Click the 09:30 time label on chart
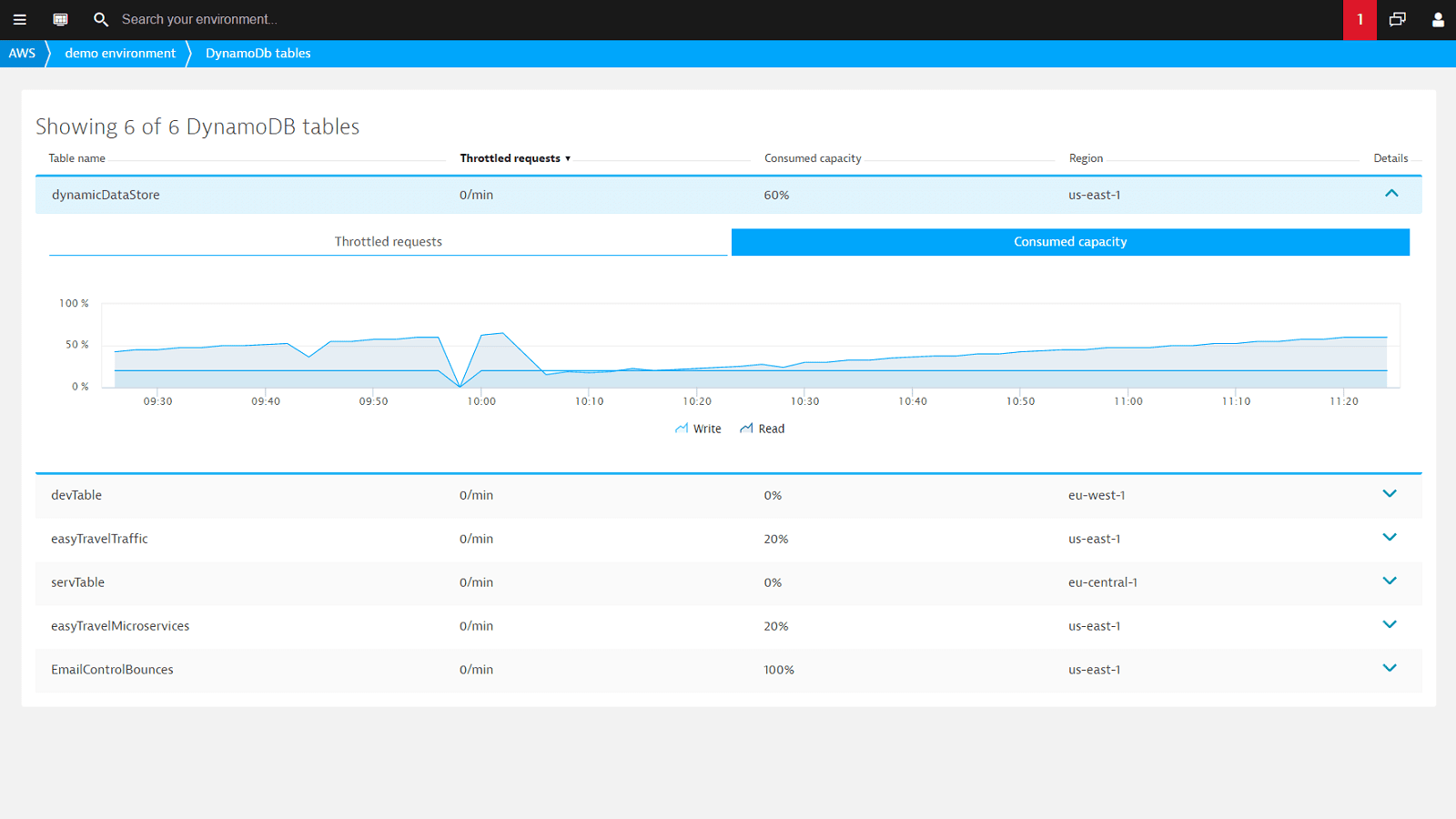The height and width of the screenshot is (819, 1456). (157, 401)
